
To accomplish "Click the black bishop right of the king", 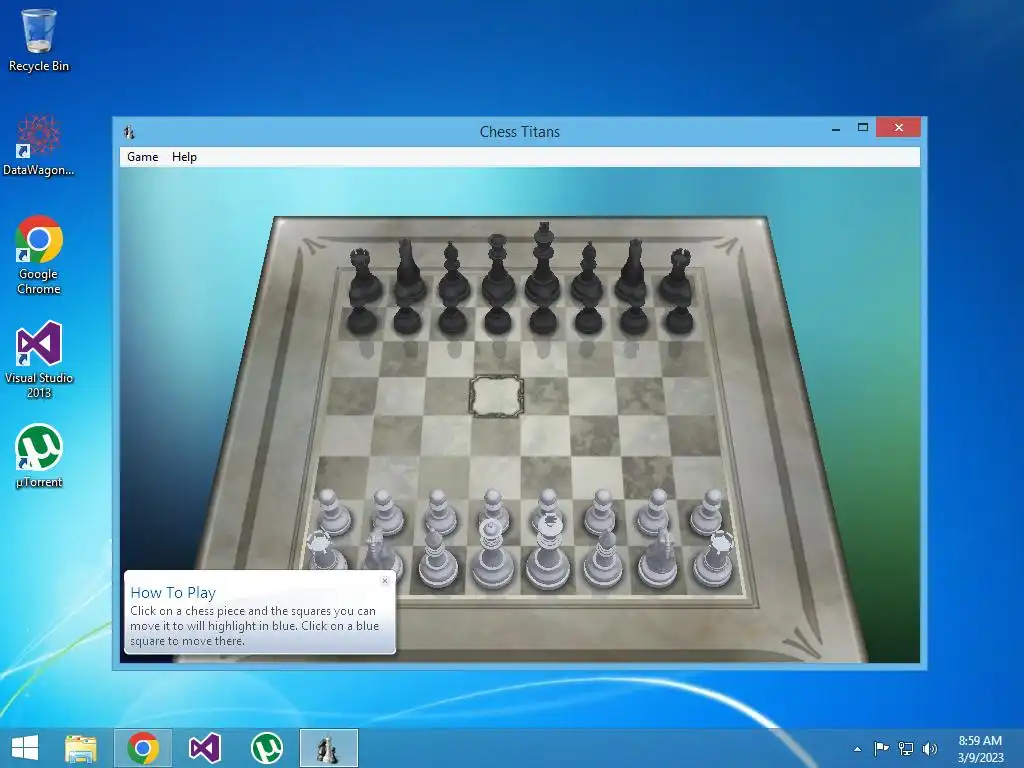I will click(x=587, y=274).
